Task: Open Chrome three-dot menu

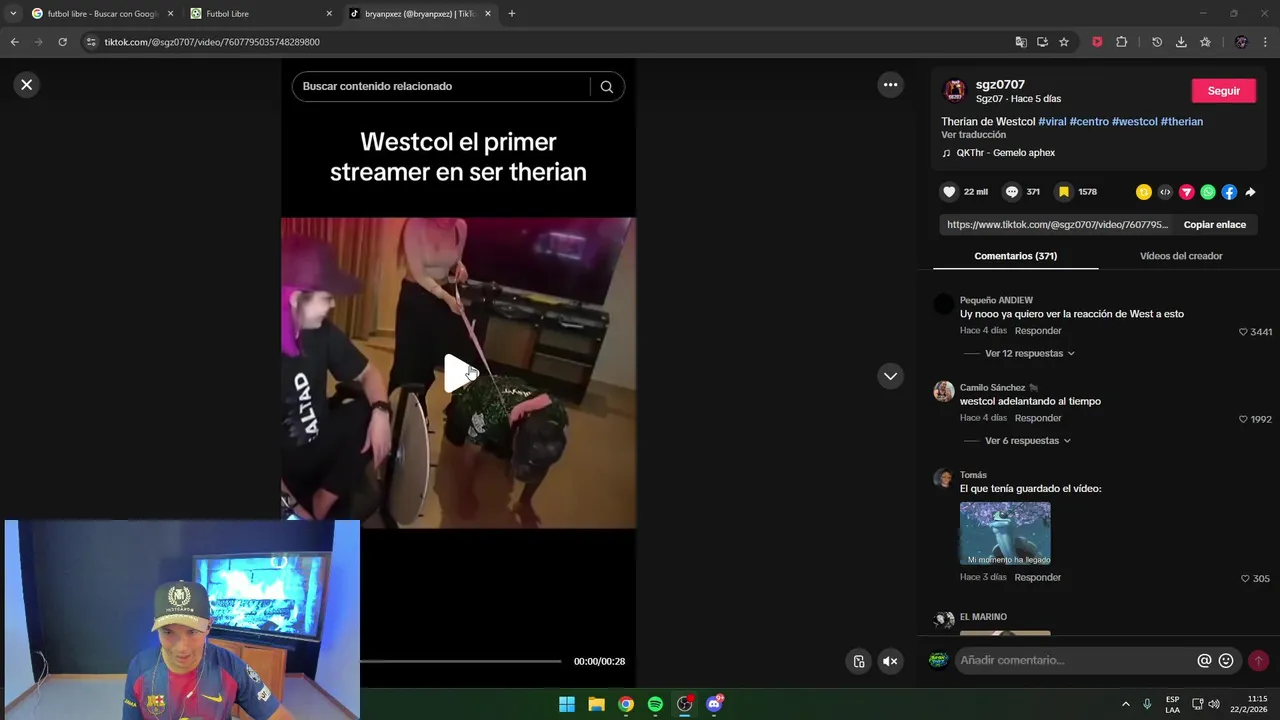Action: click(x=1266, y=42)
